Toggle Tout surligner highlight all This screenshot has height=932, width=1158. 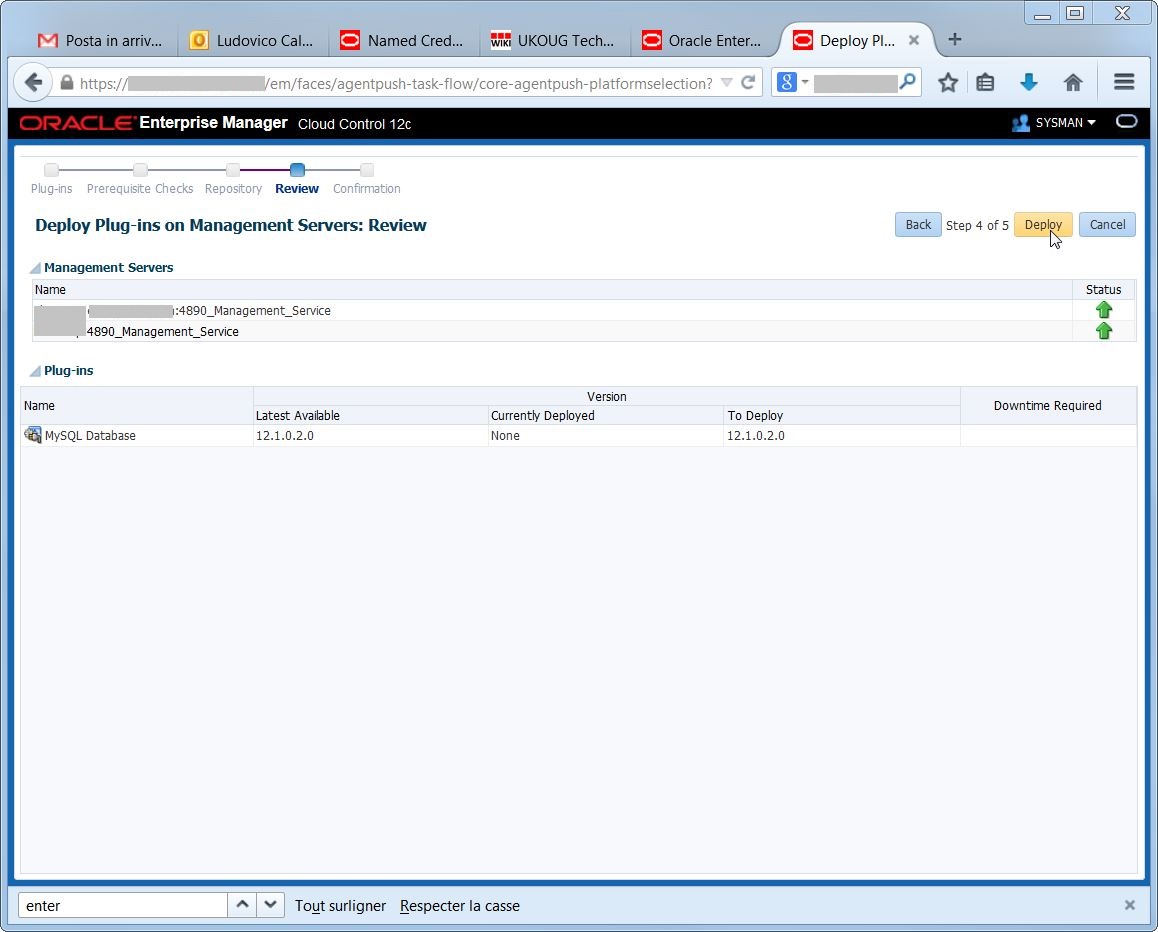click(x=340, y=905)
